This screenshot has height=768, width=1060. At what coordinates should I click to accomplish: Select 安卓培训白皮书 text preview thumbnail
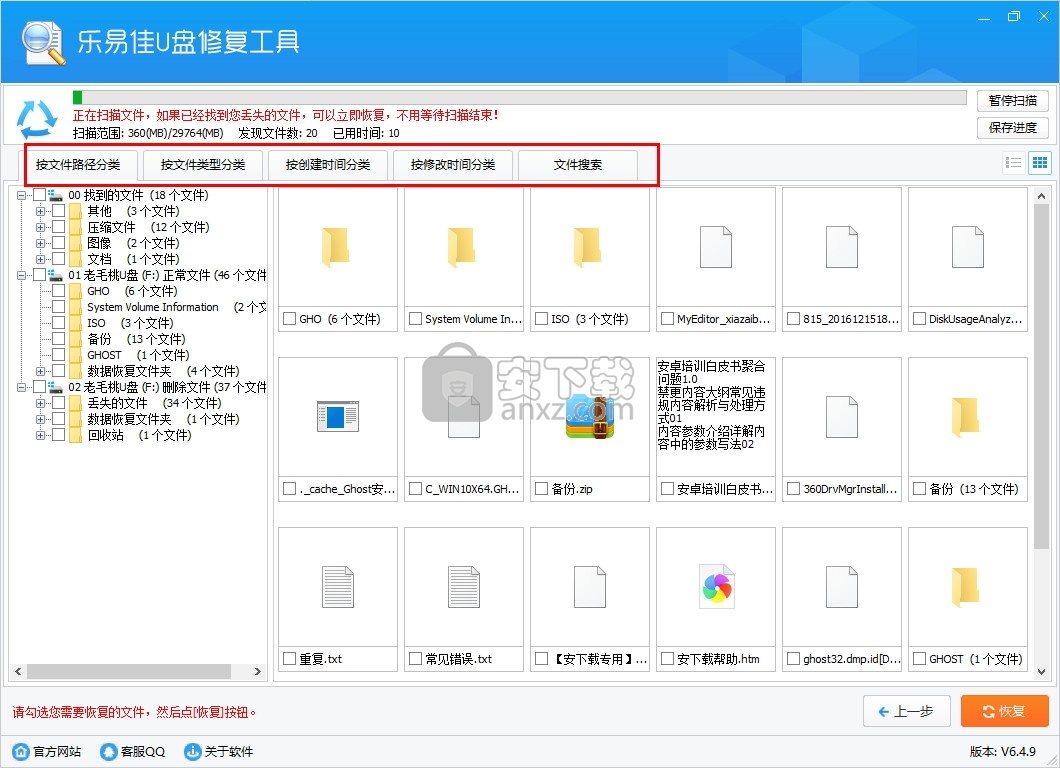[716, 417]
